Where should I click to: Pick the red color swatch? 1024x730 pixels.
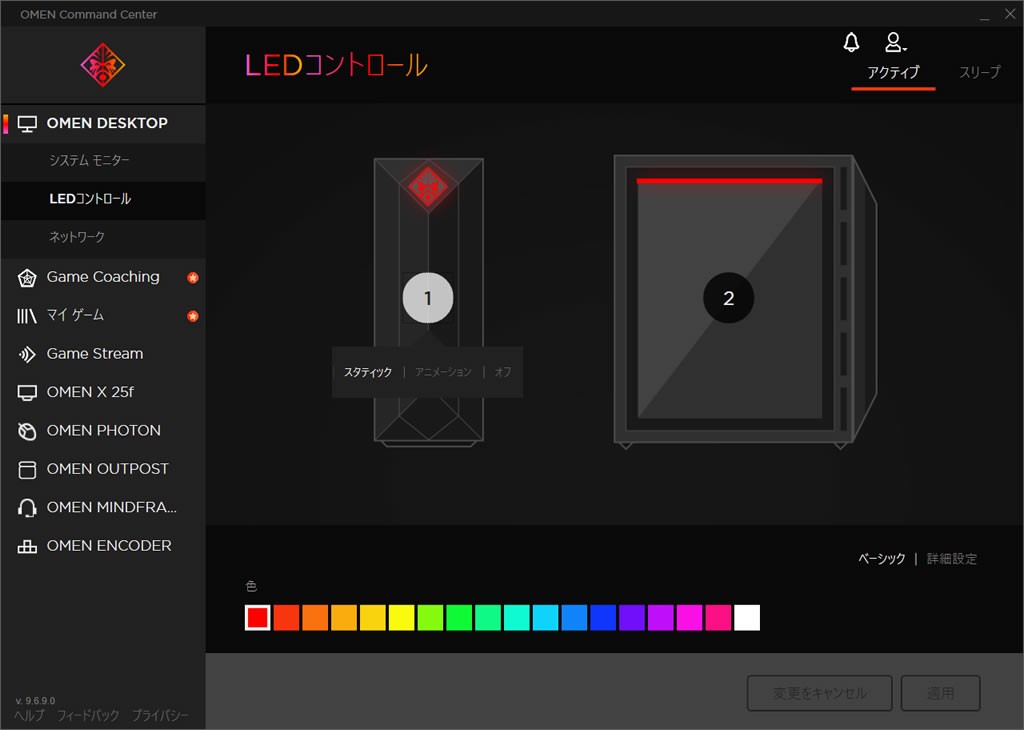click(x=258, y=618)
